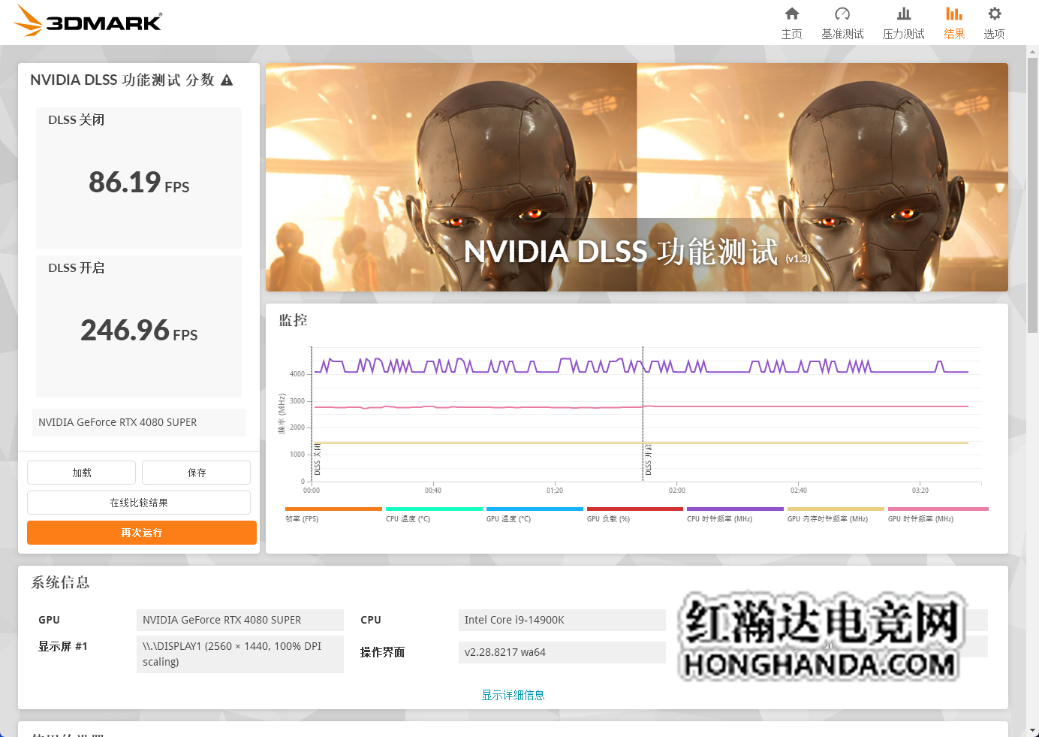Click the 3DMark logo
1039x737 pixels.
(88, 21)
